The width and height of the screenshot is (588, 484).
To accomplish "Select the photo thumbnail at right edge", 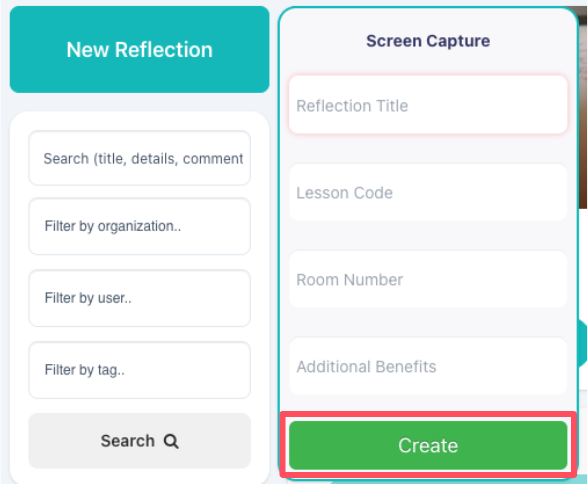I will [x=583, y=107].
